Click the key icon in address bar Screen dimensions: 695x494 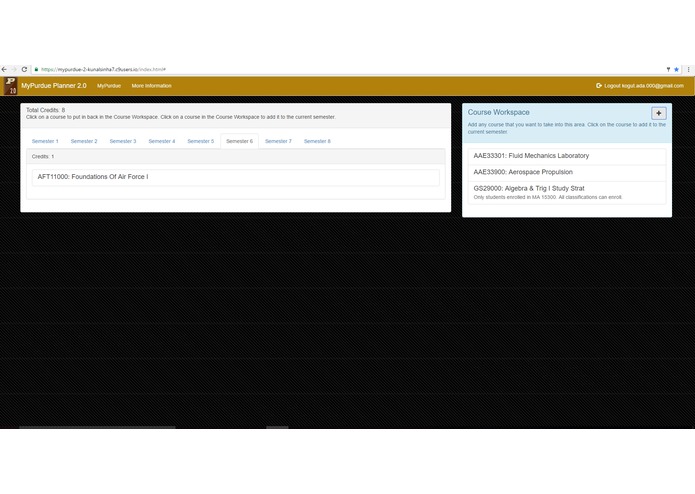pyautogui.click(x=668, y=70)
